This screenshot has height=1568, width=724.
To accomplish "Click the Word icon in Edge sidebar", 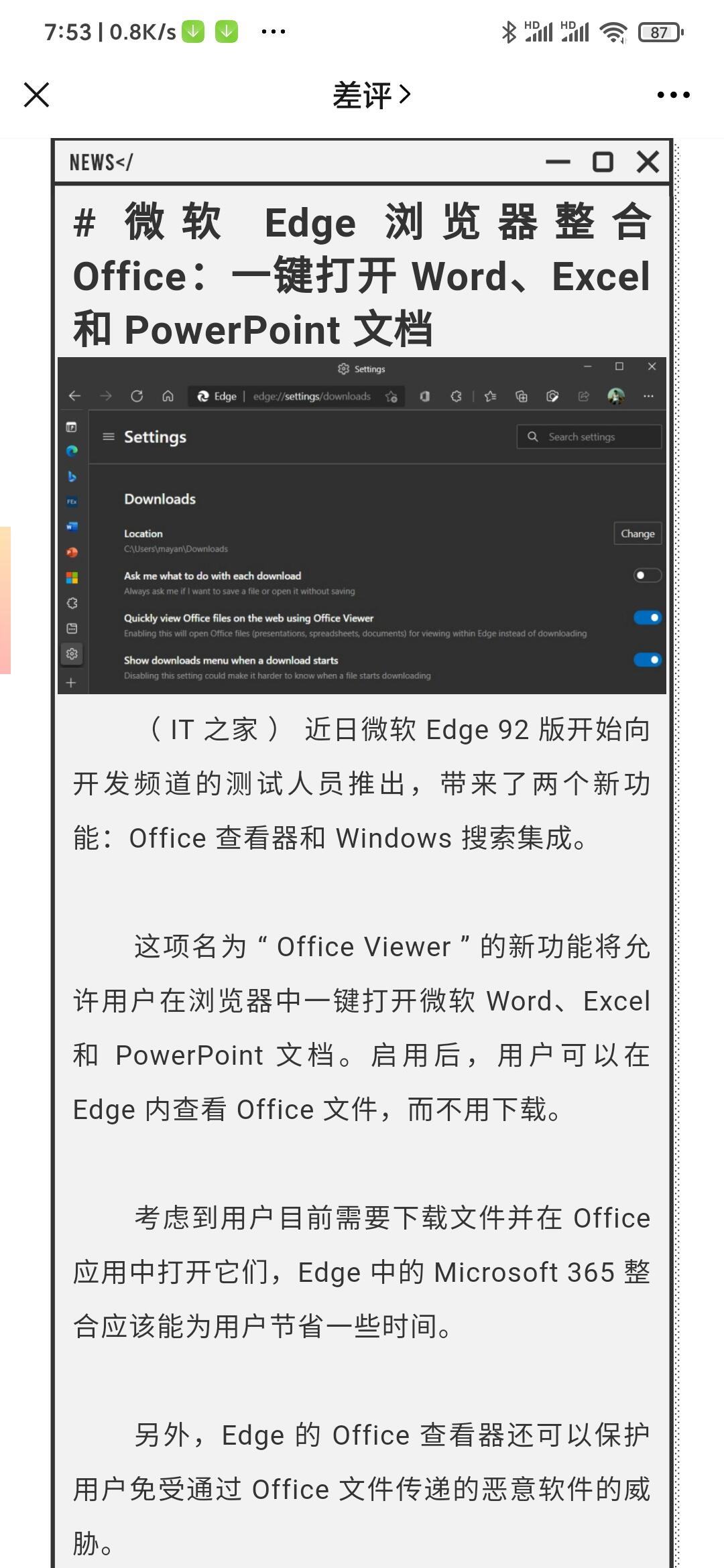I will point(72,526).
